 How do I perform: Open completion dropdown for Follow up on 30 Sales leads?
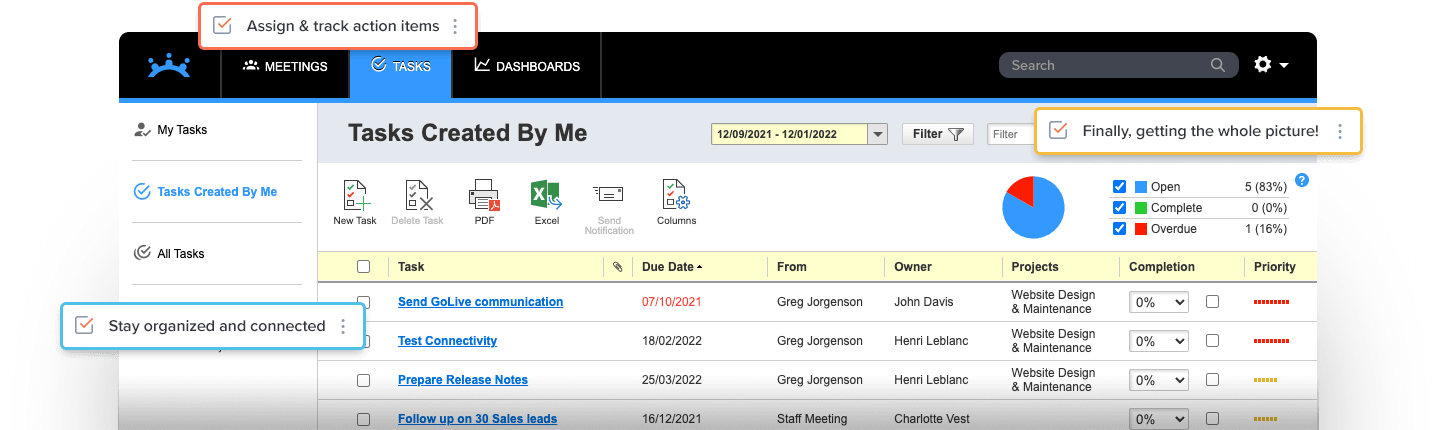pyautogui.click(x=1158, y=419)
